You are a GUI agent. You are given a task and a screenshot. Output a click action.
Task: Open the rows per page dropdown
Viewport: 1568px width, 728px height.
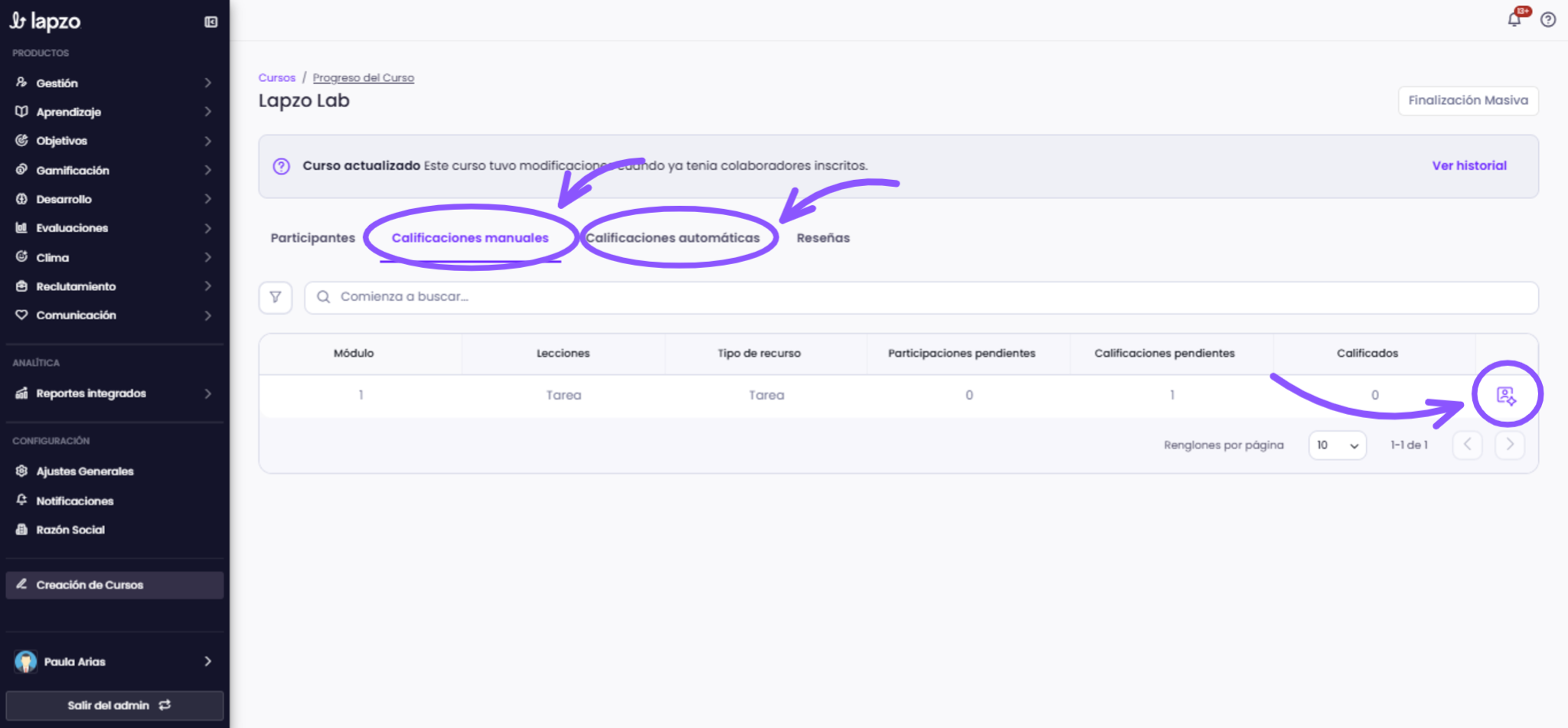pyautogui.click(x=1338, y=446)
